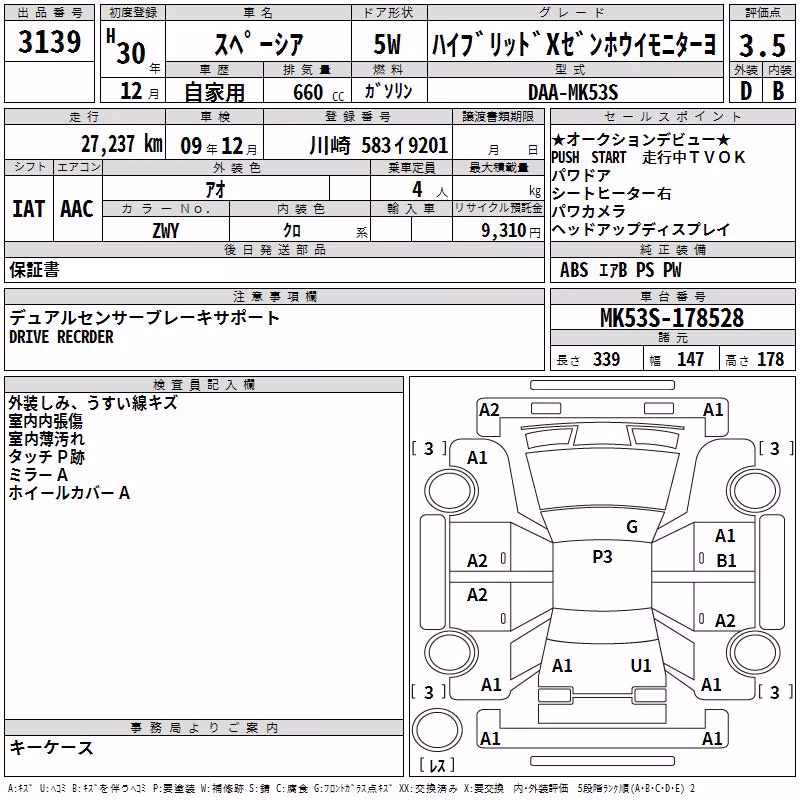Image resolution: width=800 pixels, height=800 pixels.
Task: Click the interior color クロ
Action: pyautogui.click(x=292, y=231)
